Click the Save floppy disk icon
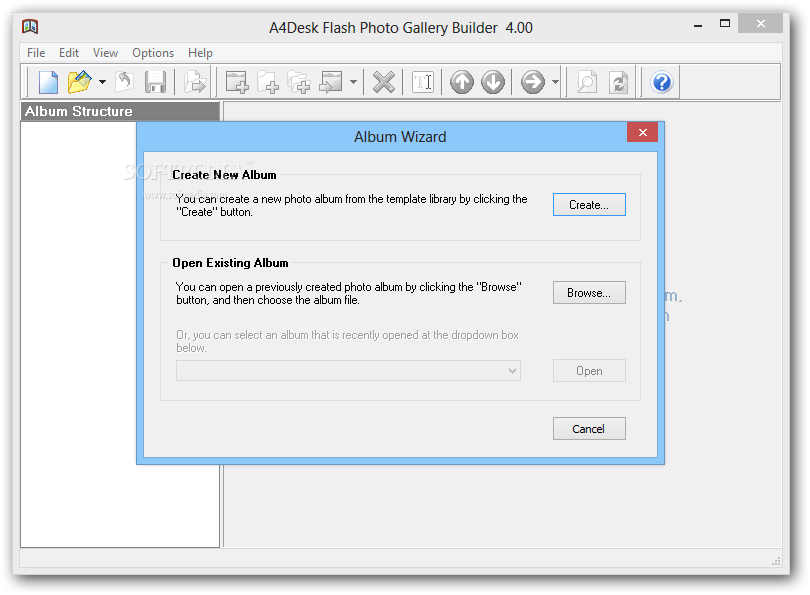The image size is (810, 595). [155, 82]
